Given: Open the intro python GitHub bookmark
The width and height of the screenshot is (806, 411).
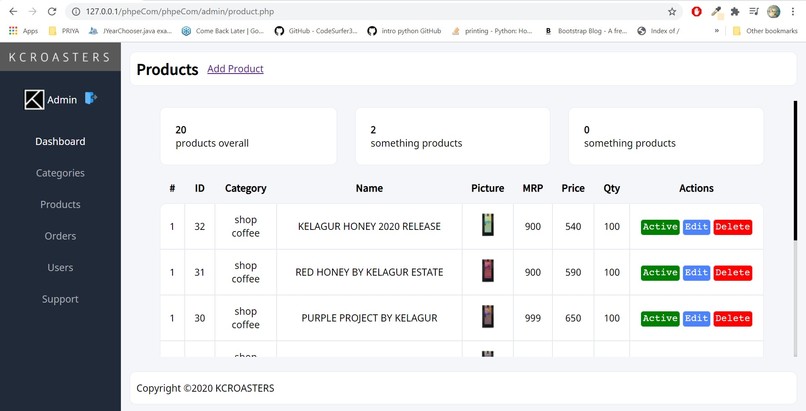Looking at the screenshot, I should coord(404,31).
